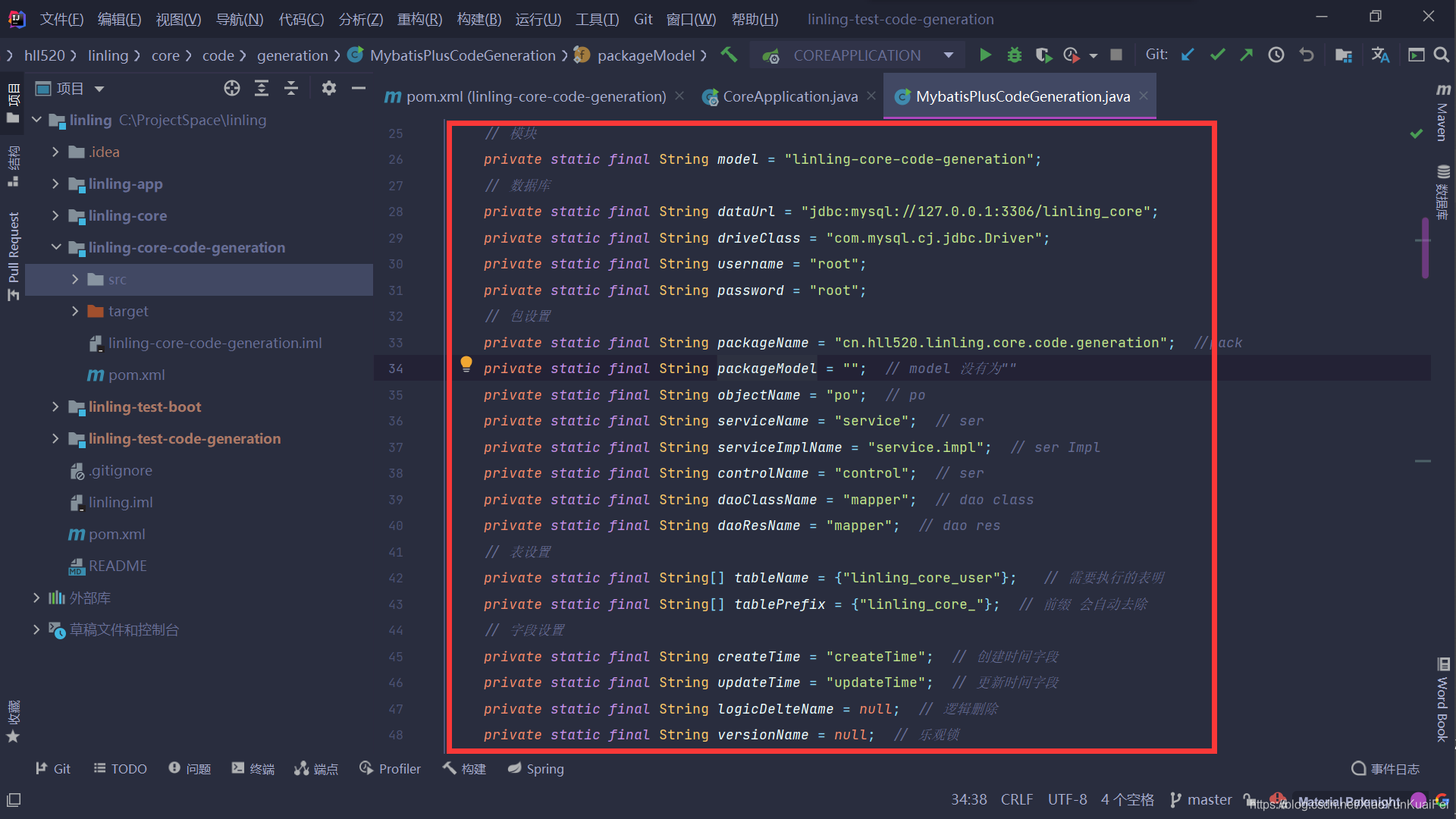
Task: Open the TODO tool window
Action: click(x=121, y=769)
